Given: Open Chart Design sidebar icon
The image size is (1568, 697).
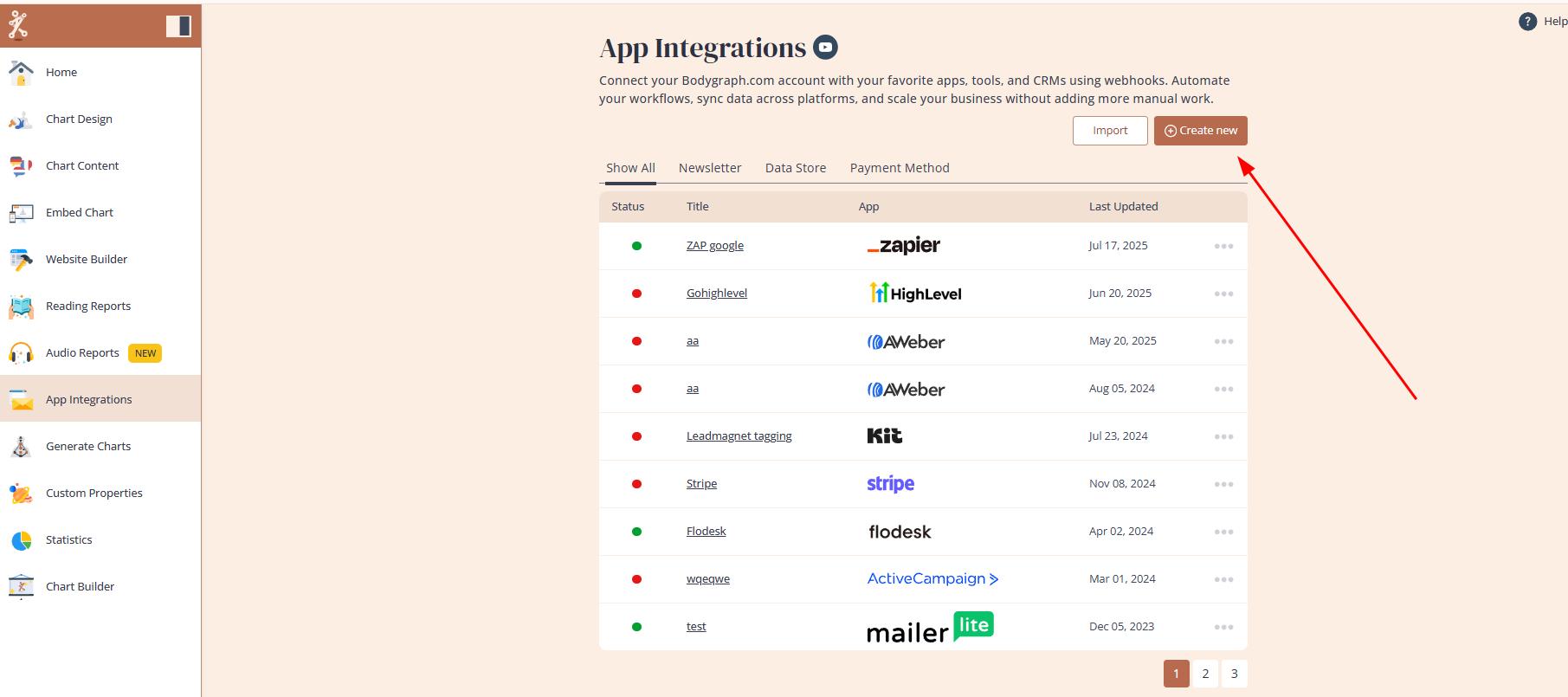Looking at the screenshot, I should pyautogui.click(x=21, y=119).
